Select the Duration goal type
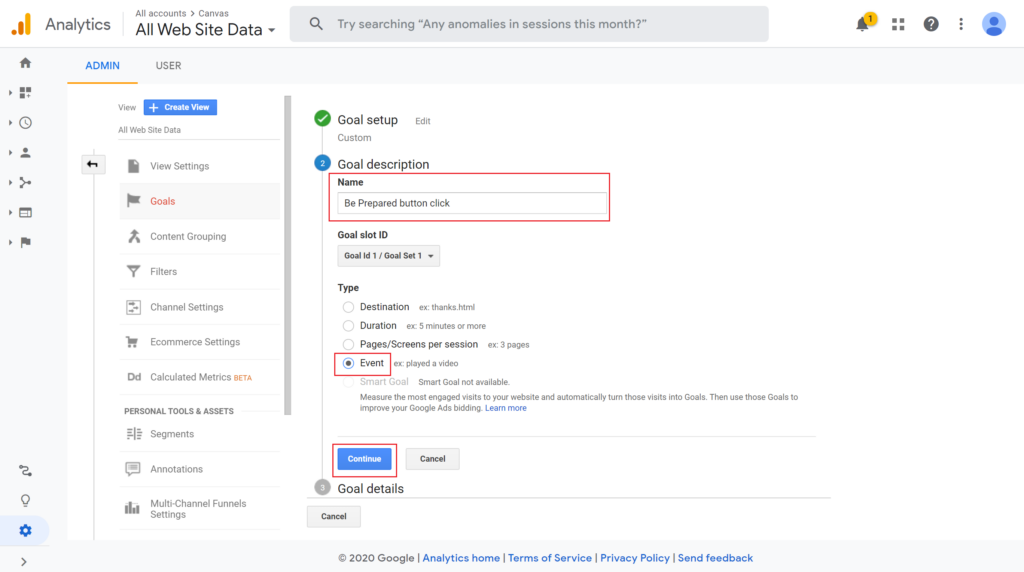 348,326
